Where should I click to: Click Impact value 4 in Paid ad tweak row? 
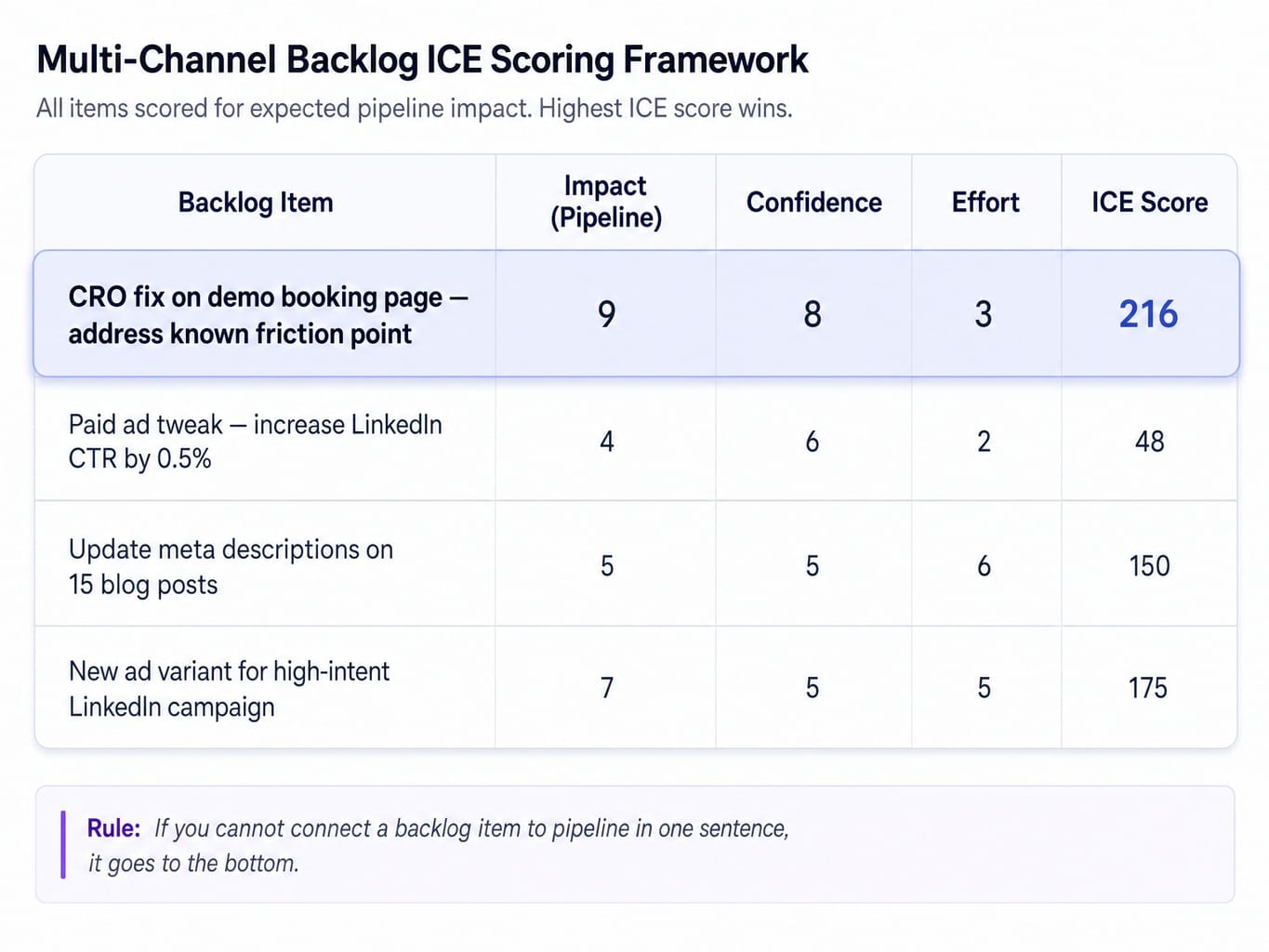pyautogui.click(x=607, y=442)
